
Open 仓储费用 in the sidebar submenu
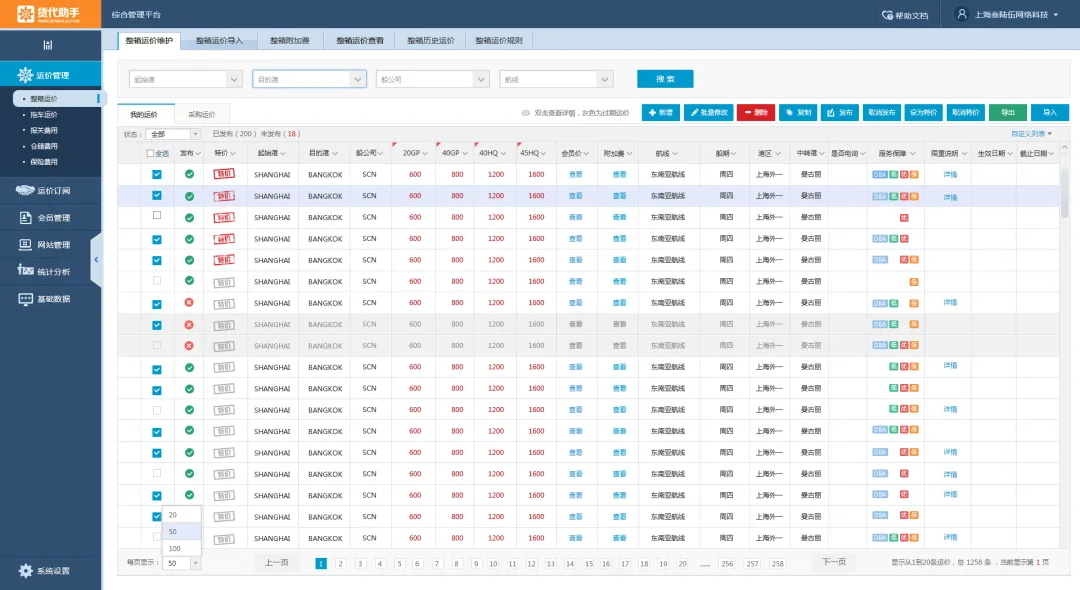44,146
